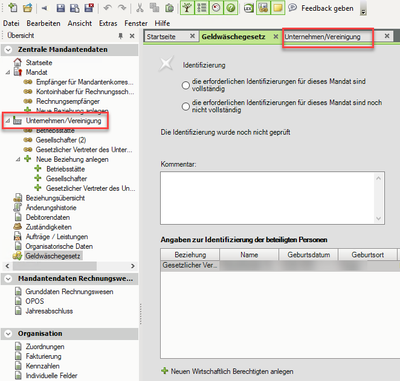Click the Aufträge / Leistungen icon
Image resolution: width=400 pixels, height=381 pixels.
18,237
